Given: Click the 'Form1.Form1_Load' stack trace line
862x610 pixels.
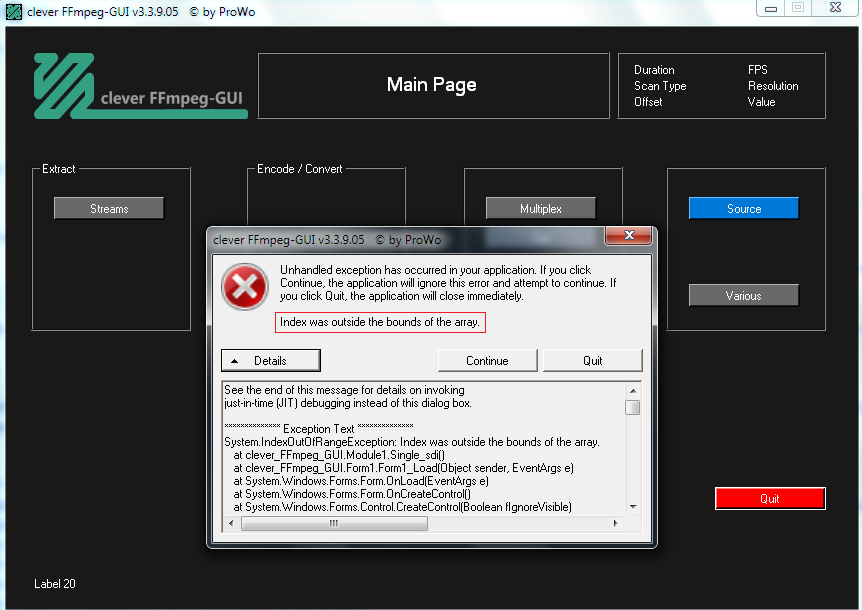Looking at the screenshot, I should coord(404,468).
